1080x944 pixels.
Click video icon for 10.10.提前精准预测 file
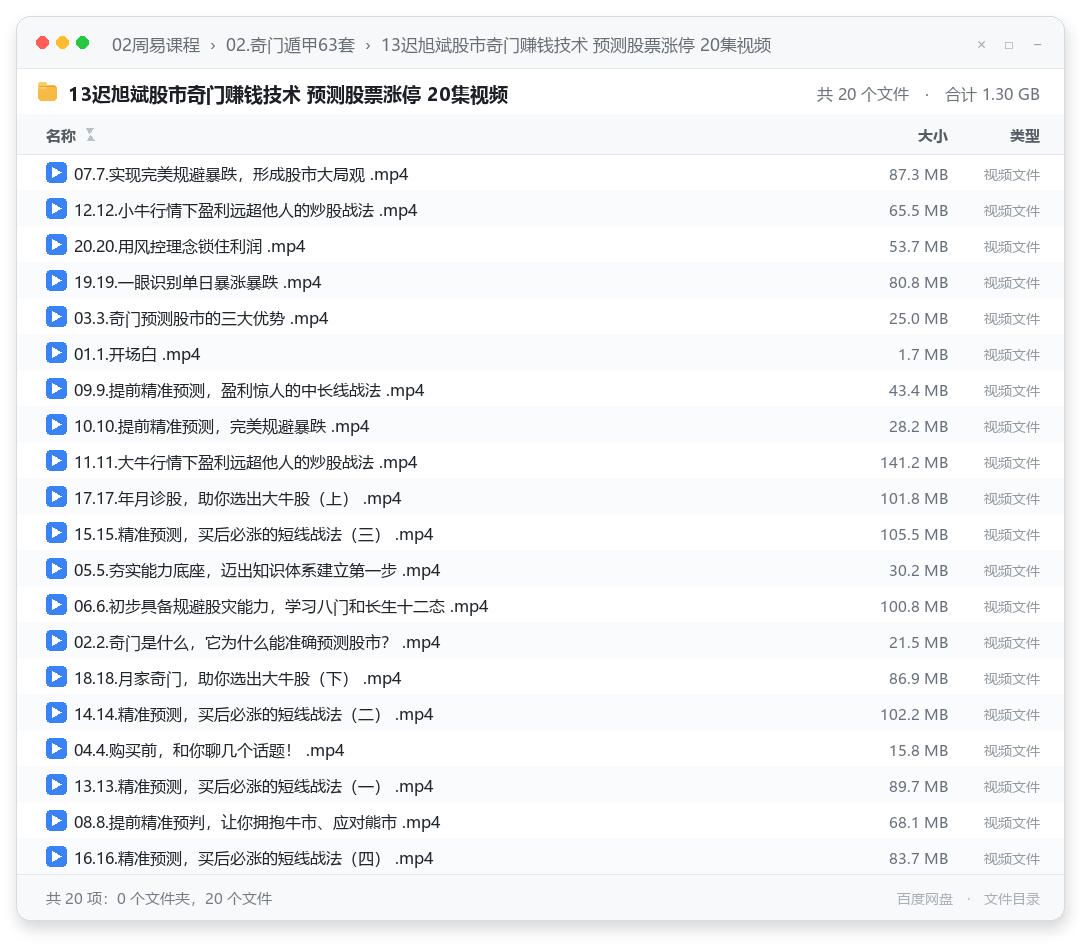[56, 425]
